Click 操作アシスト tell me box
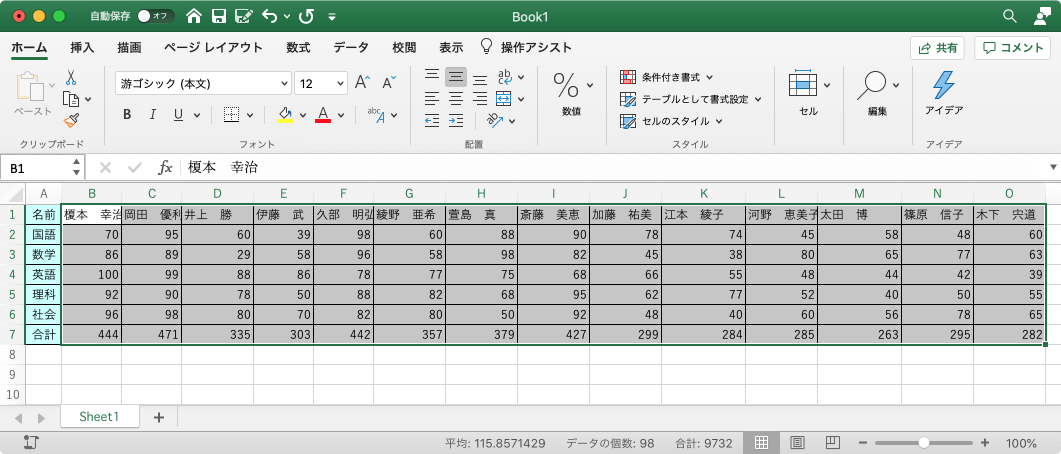Viewport: 1061px width, 454px height. [526, 47]
